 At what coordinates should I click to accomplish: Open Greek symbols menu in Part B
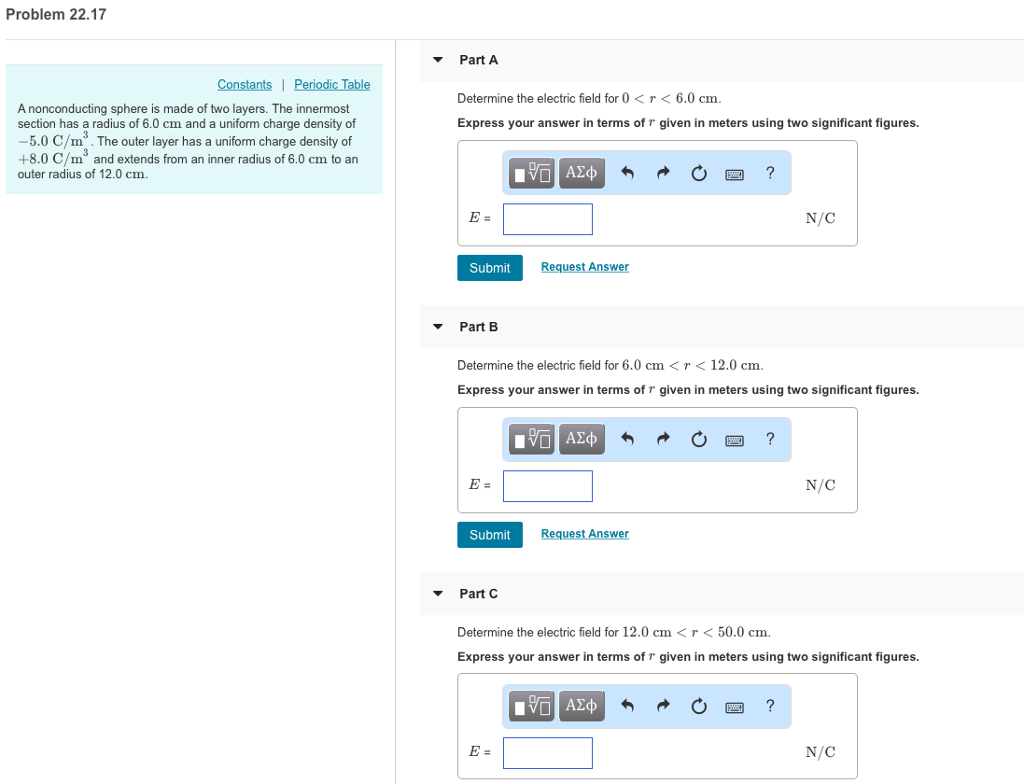(x=581, y=439)
